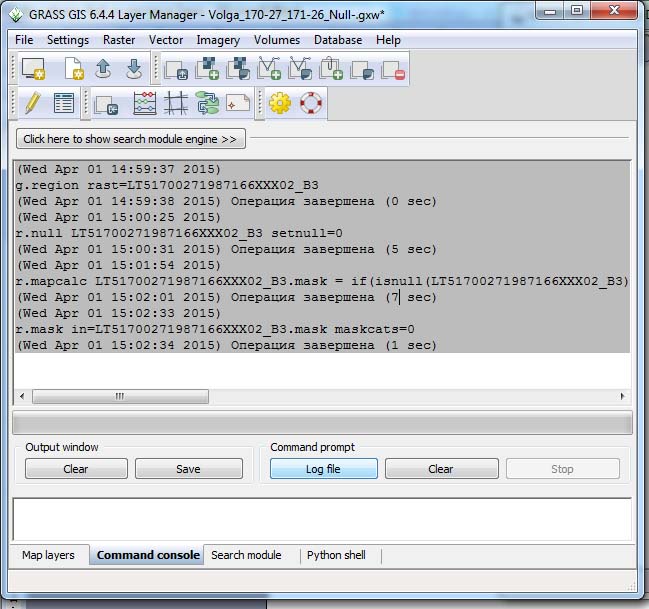Image resolution: width=649 pixels, height=609 pixels.
Task: Open the File menu
Action: [x=24, y=40]
